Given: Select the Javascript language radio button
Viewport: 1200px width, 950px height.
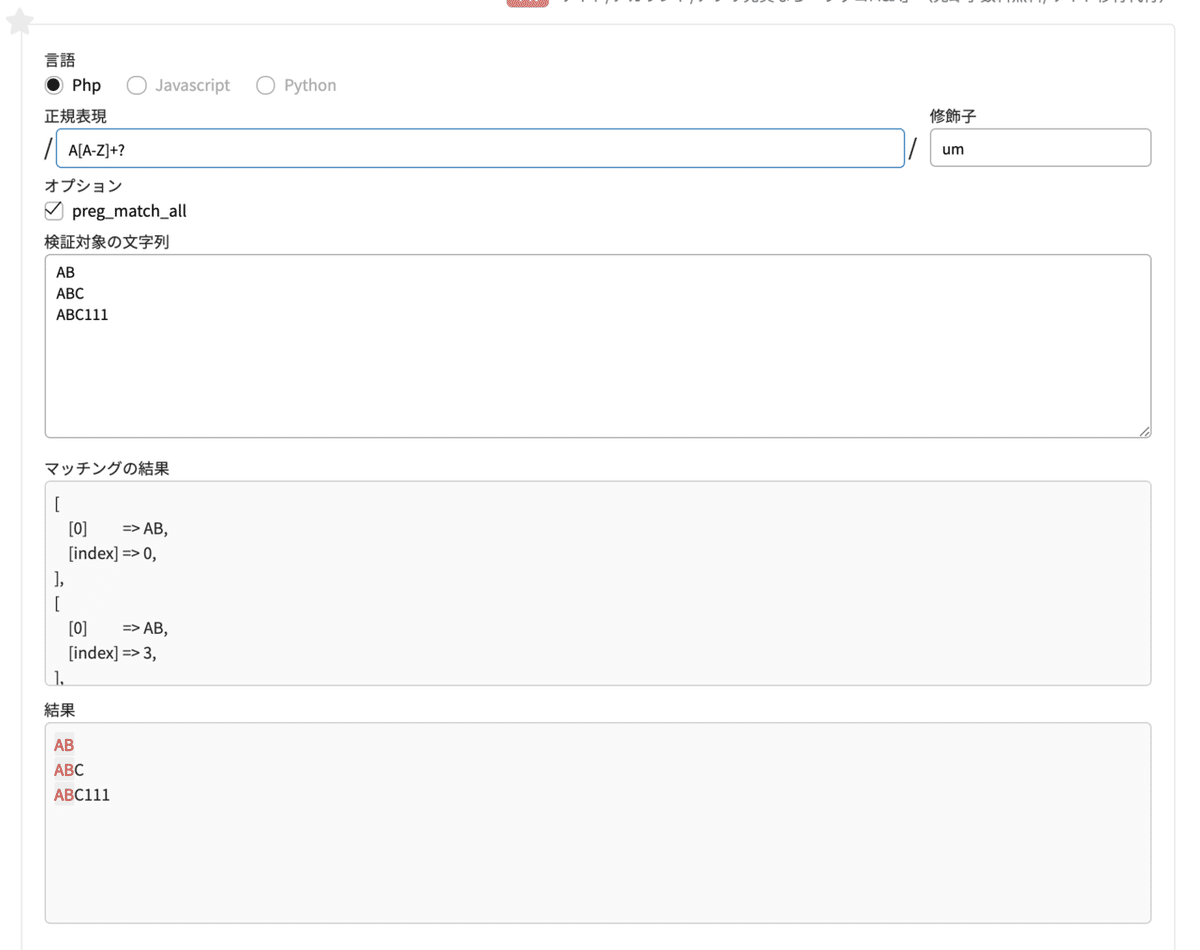Looking at the screenshot, I should click(136, 85).
